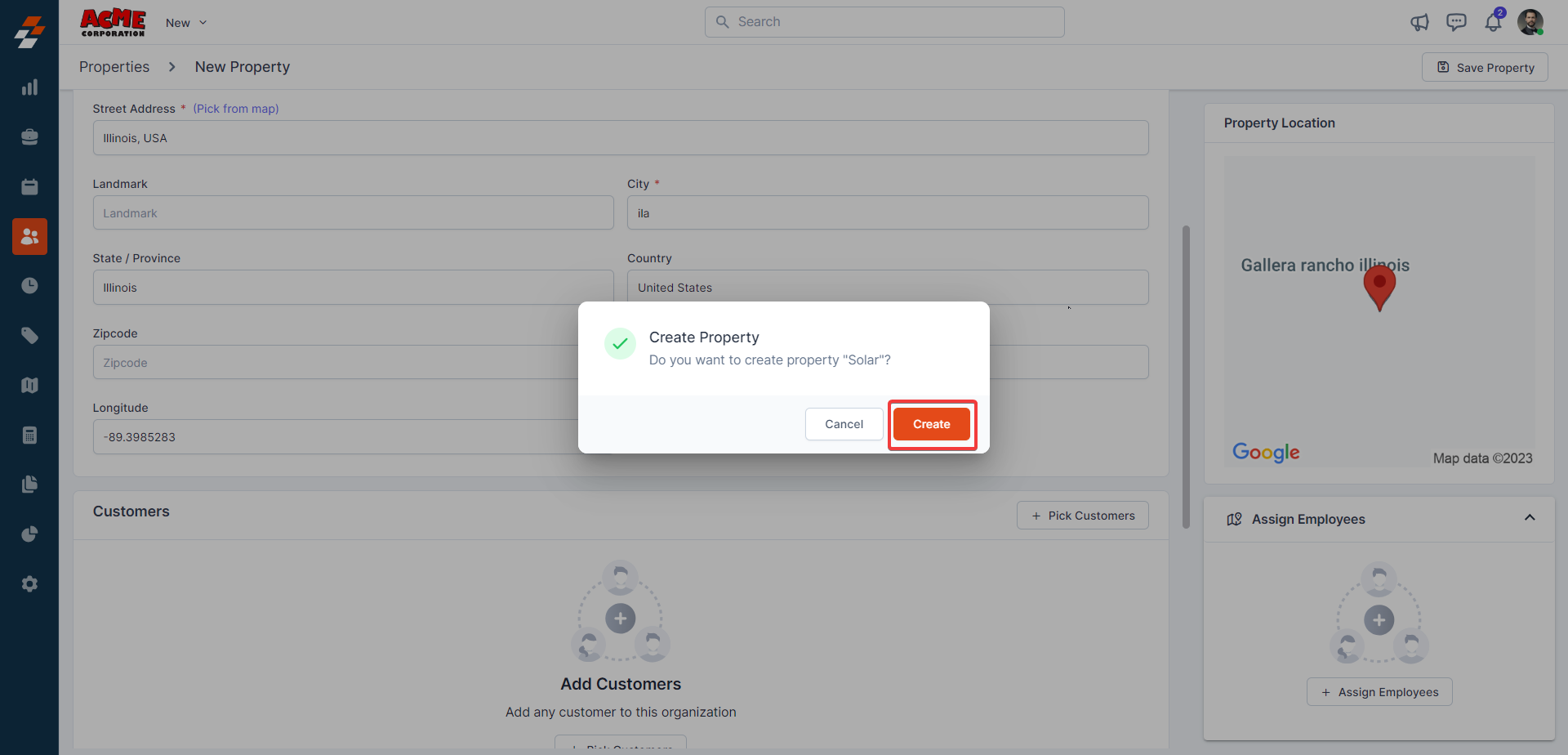
Task: Expand the New dropdown in header
Action: click(x=186, y=23)
